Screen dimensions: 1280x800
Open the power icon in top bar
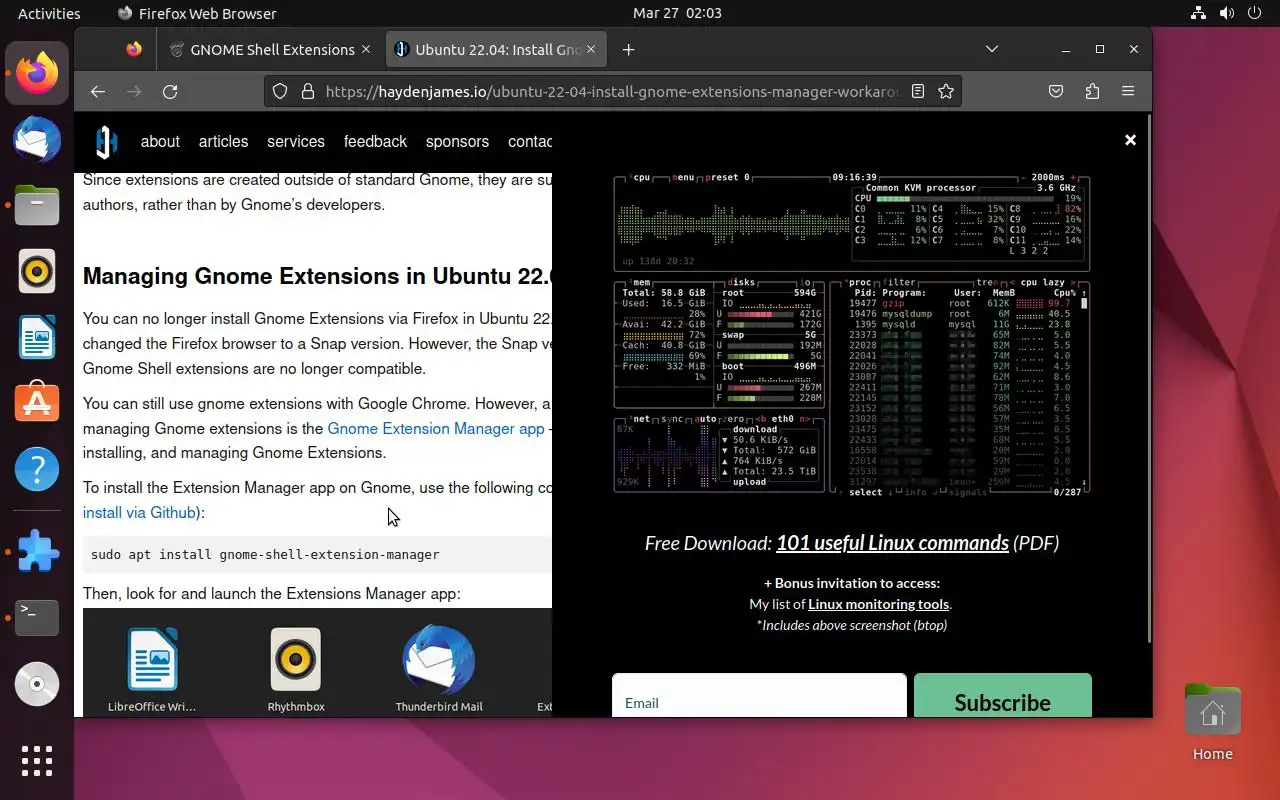click(x=1255, y=13)
